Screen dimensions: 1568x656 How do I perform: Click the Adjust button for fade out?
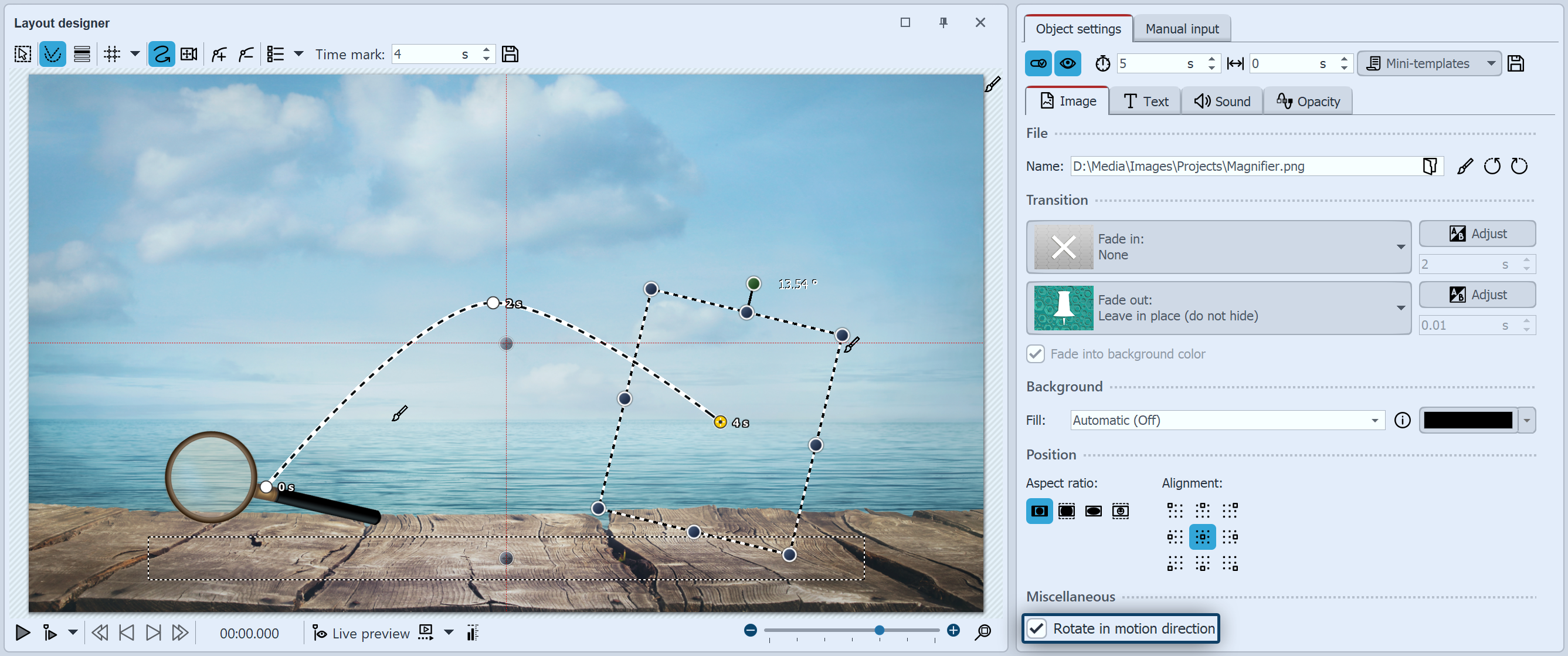[x=1478, y=294]
